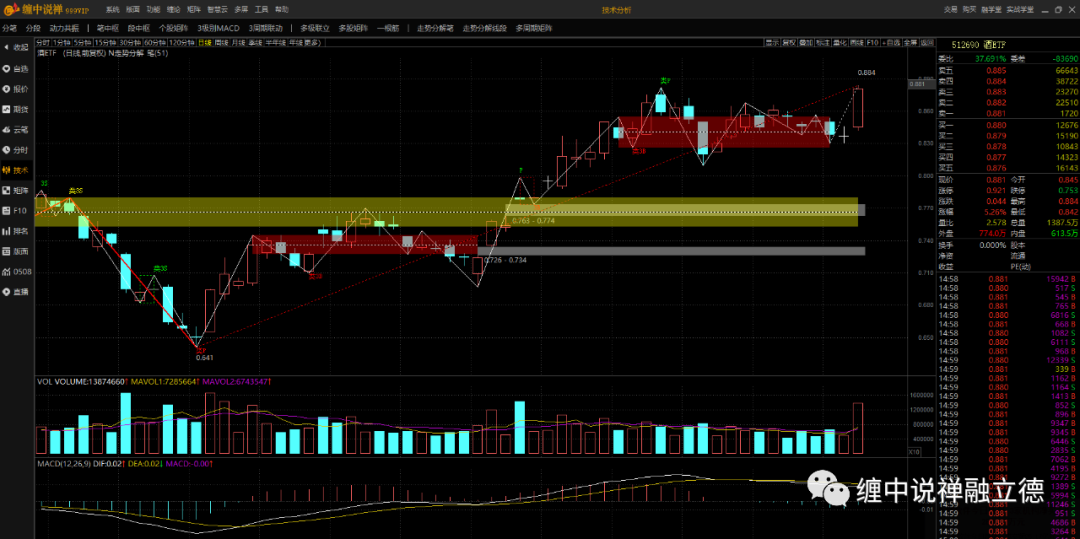
Task: Switch to 月线 monthly tab
Action: pyautogui.click(x=238, y=43)
